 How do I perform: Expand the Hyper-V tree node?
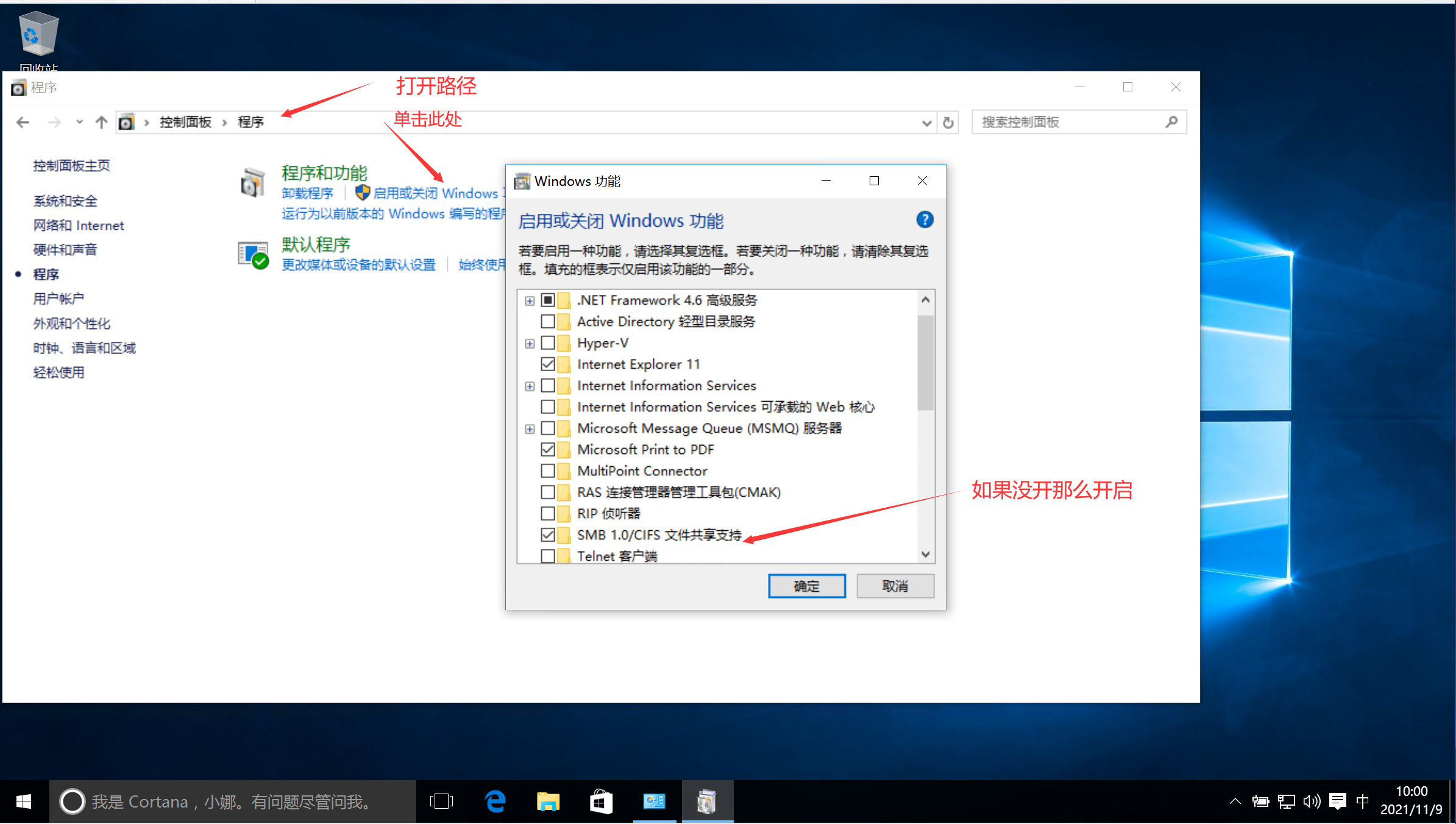530,344
